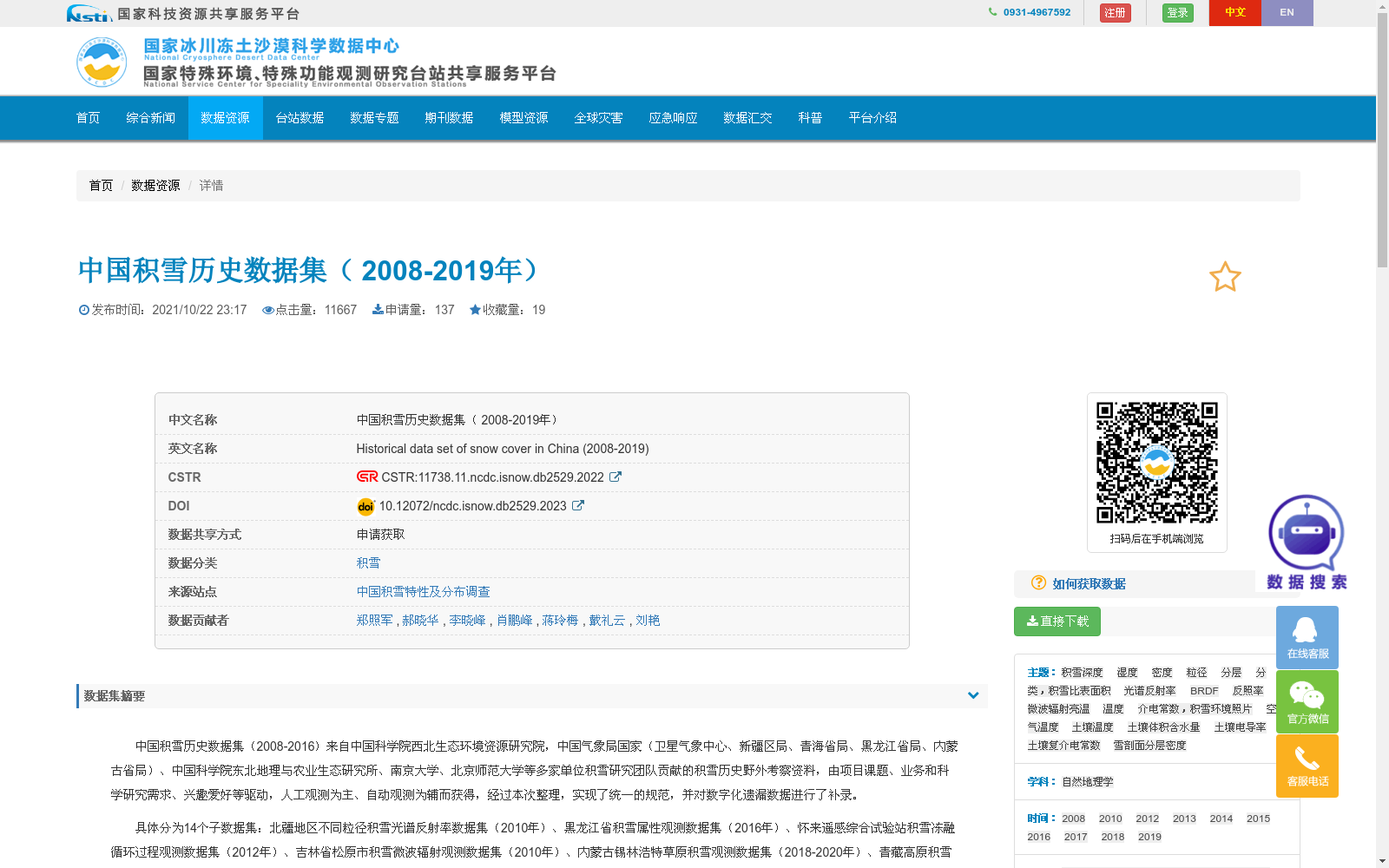Image resolution: width=1389 pixels, height=868 pixels.
Task: Open the CSTR external link icon
Action: 616,477
